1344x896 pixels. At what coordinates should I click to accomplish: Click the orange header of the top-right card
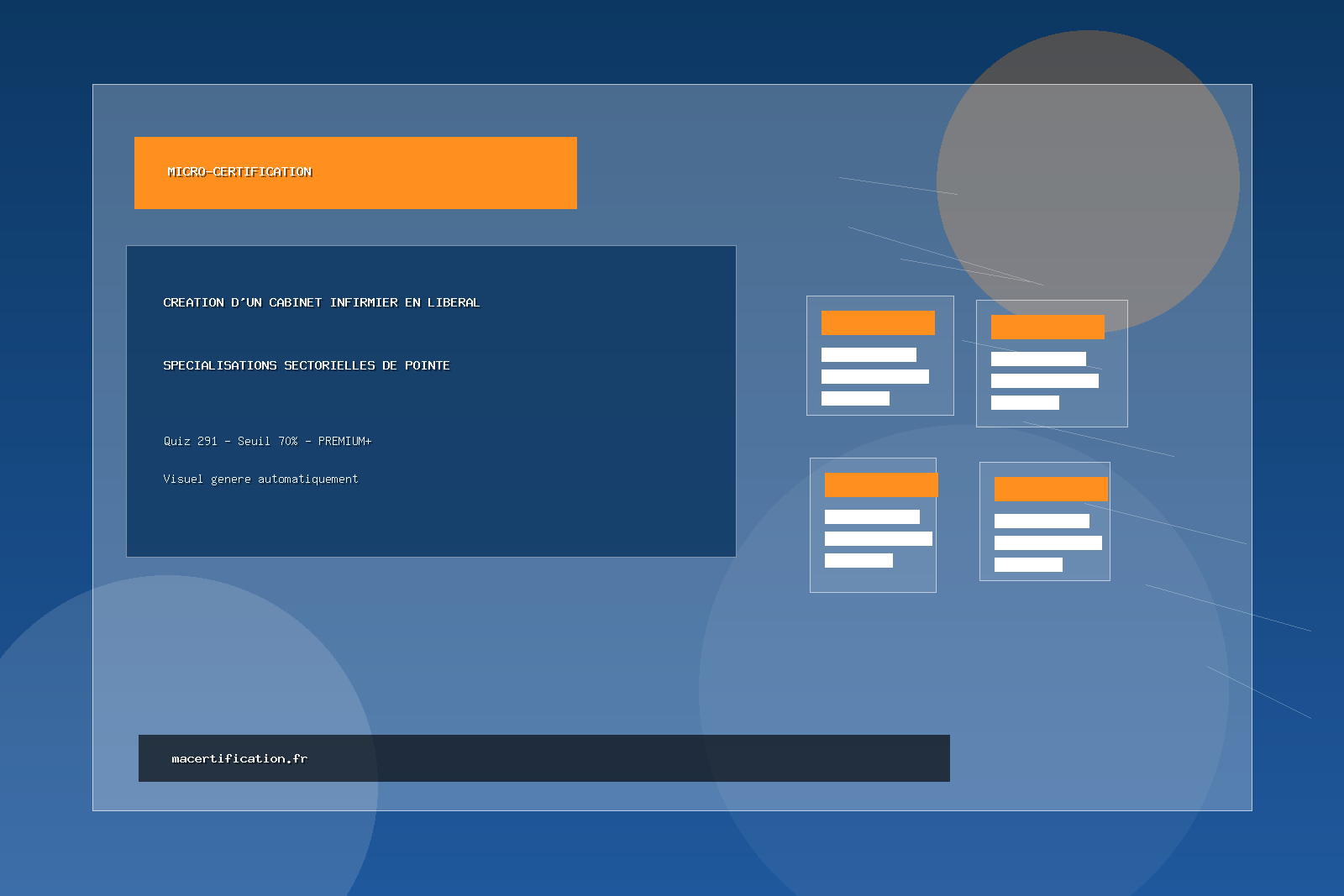point(1047,327)
